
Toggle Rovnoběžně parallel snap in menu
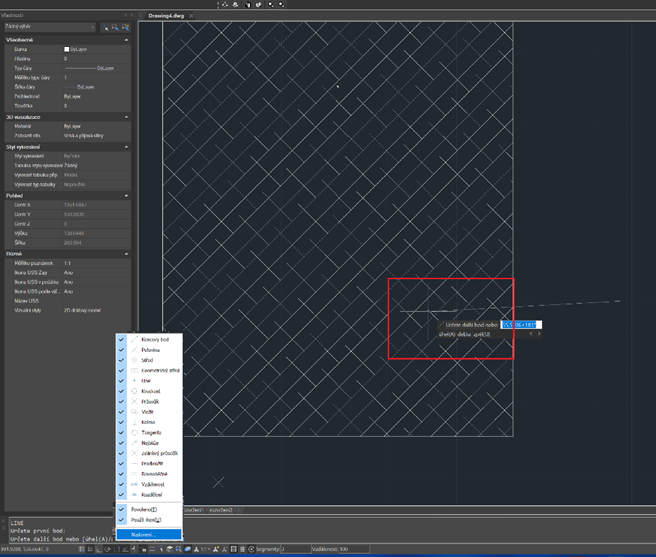149,474
